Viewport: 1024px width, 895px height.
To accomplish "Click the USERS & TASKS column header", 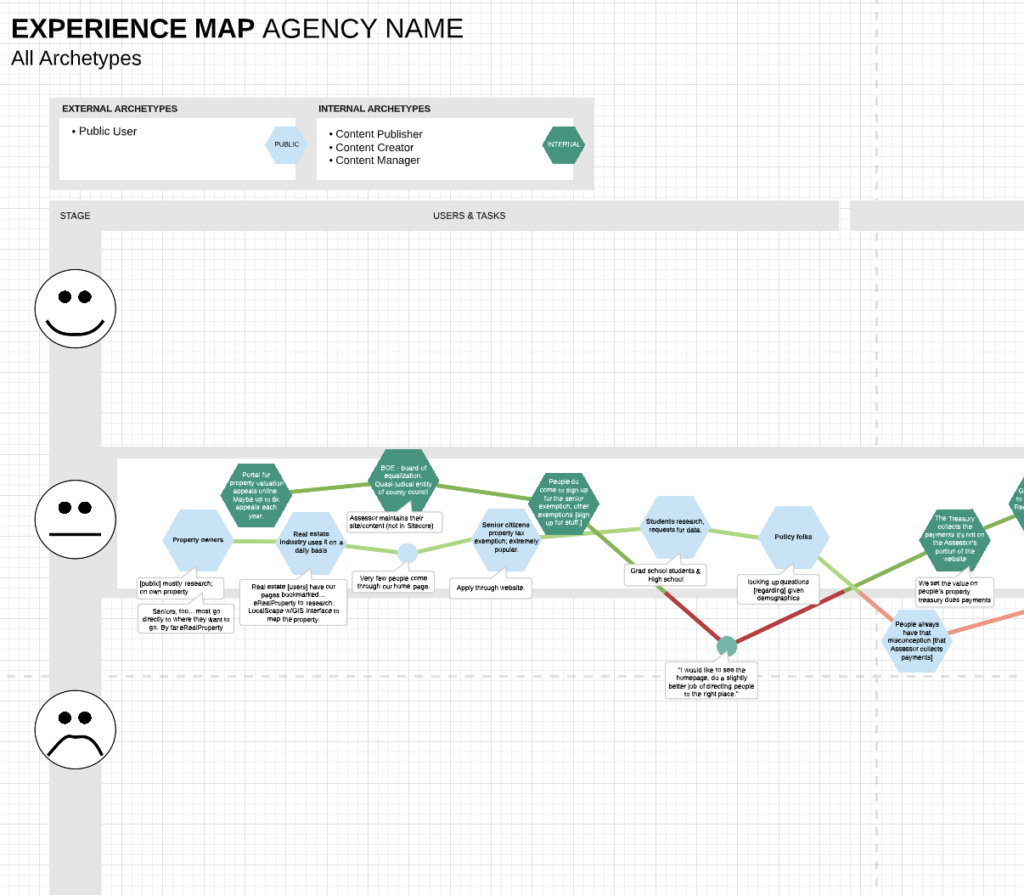I will (x=469, y=216).
